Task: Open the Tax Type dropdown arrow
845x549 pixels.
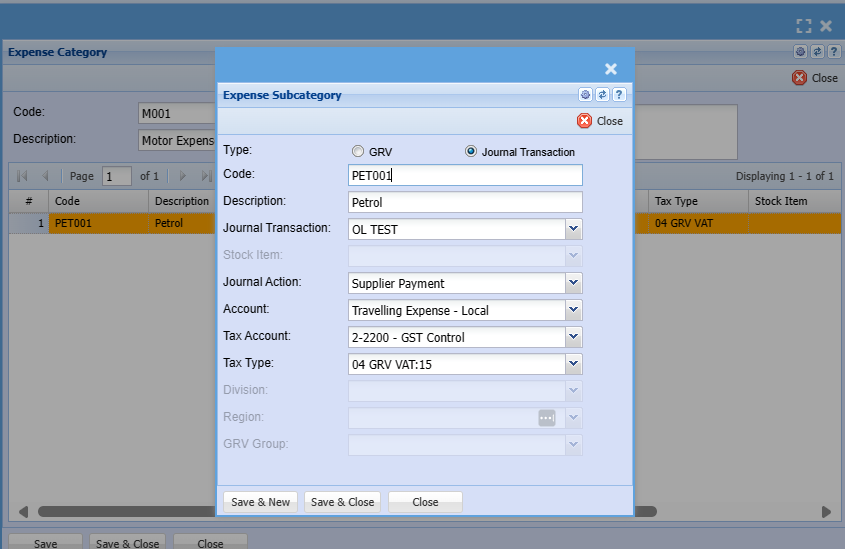Action: [573, 364]
